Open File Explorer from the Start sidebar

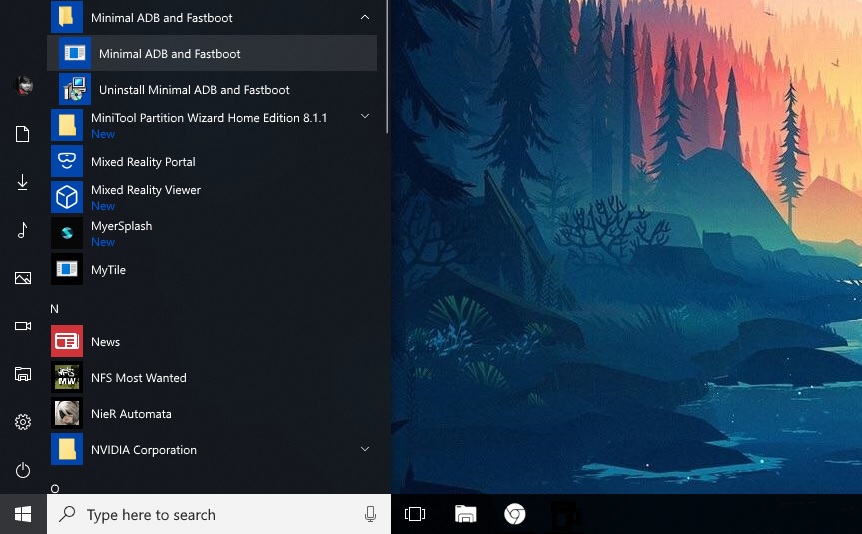pyautogui.click(x=23, y=374)
